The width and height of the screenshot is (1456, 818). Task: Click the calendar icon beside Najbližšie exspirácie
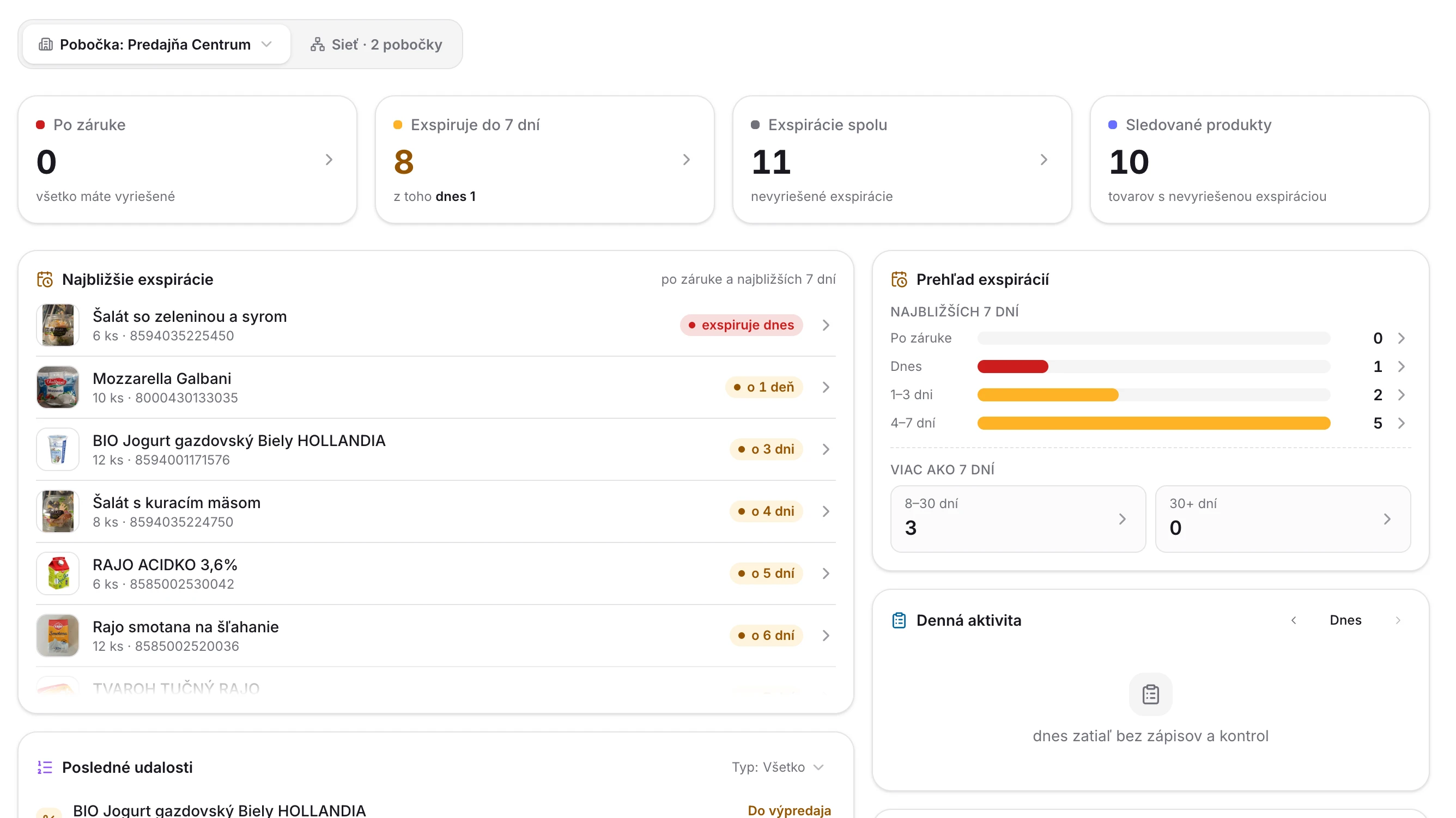click(x=45, y=279)
